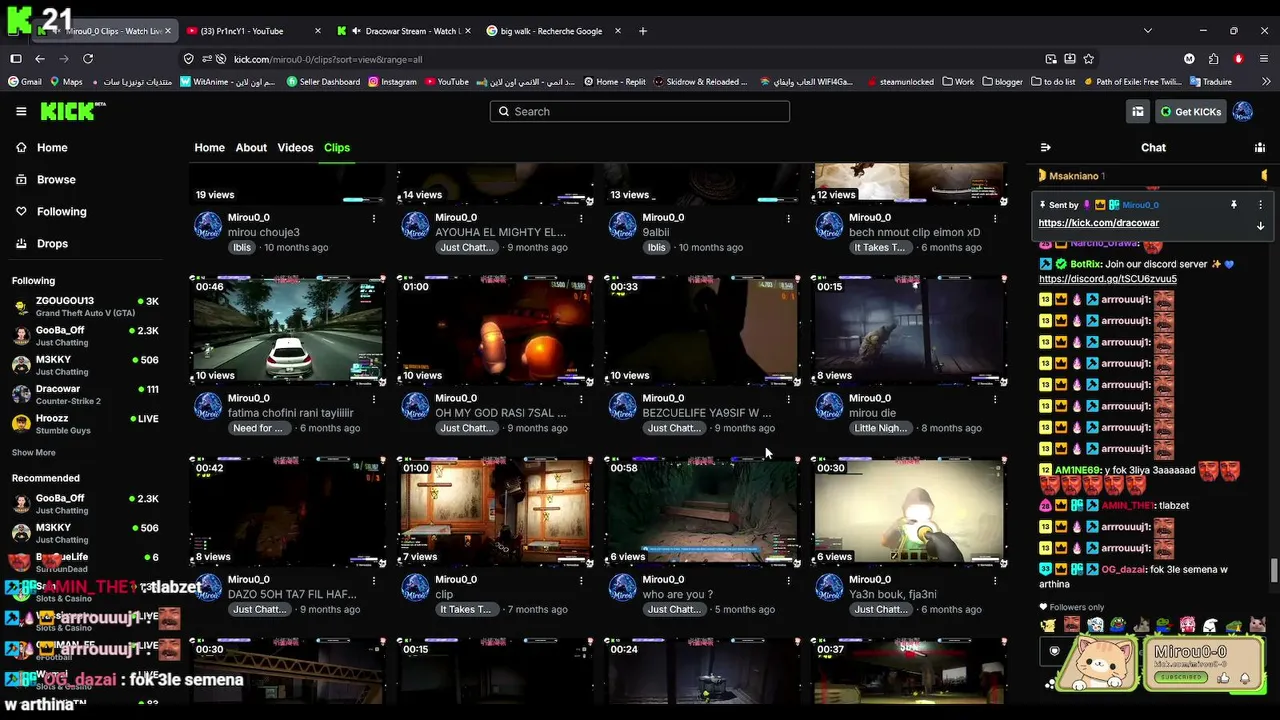The width and height of the screenshot is (1280, 720).
Task: Click the Kick search field
Action: pyautogui.click(x=640, y=112)
